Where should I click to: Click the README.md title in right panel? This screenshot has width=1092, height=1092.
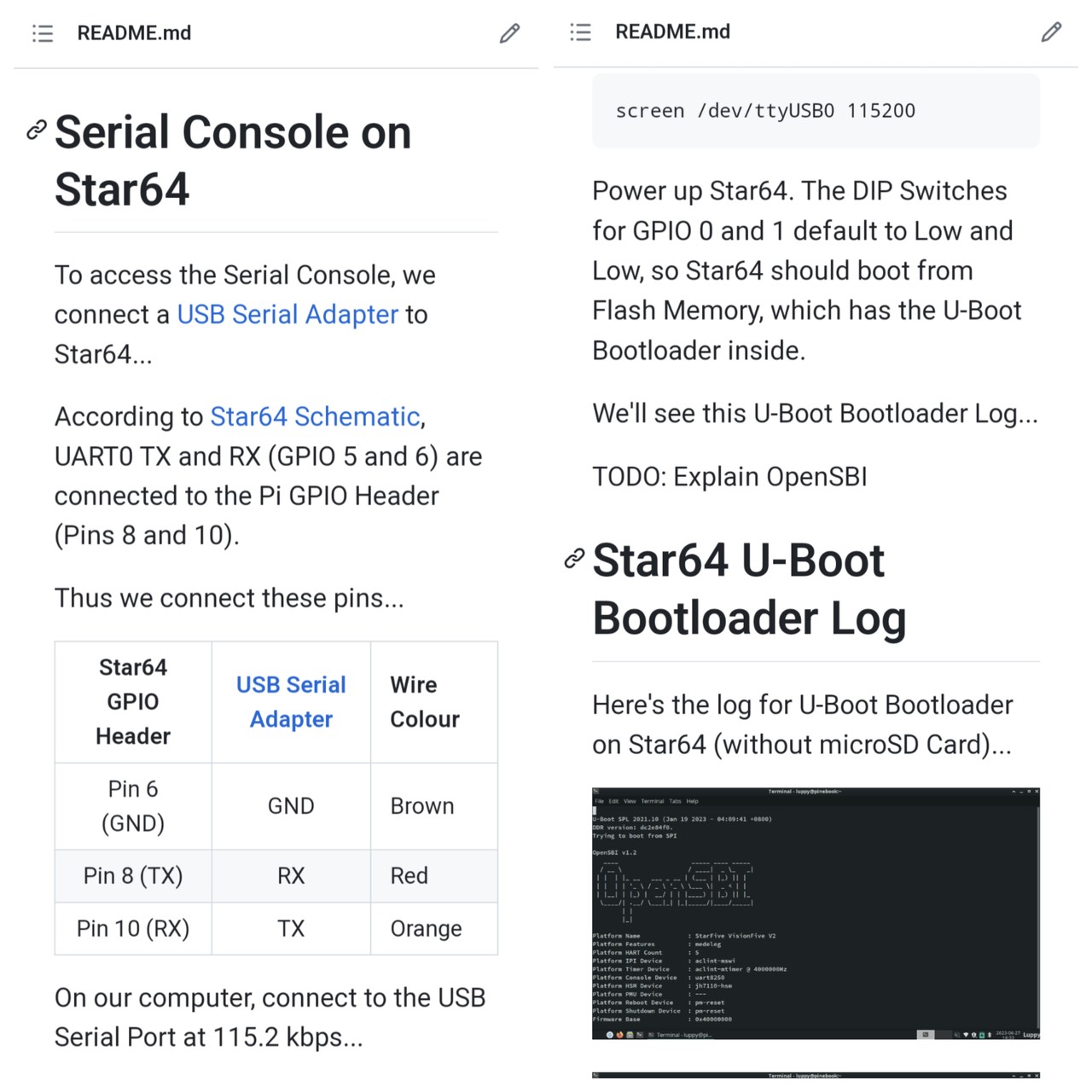tap(672, 32)
